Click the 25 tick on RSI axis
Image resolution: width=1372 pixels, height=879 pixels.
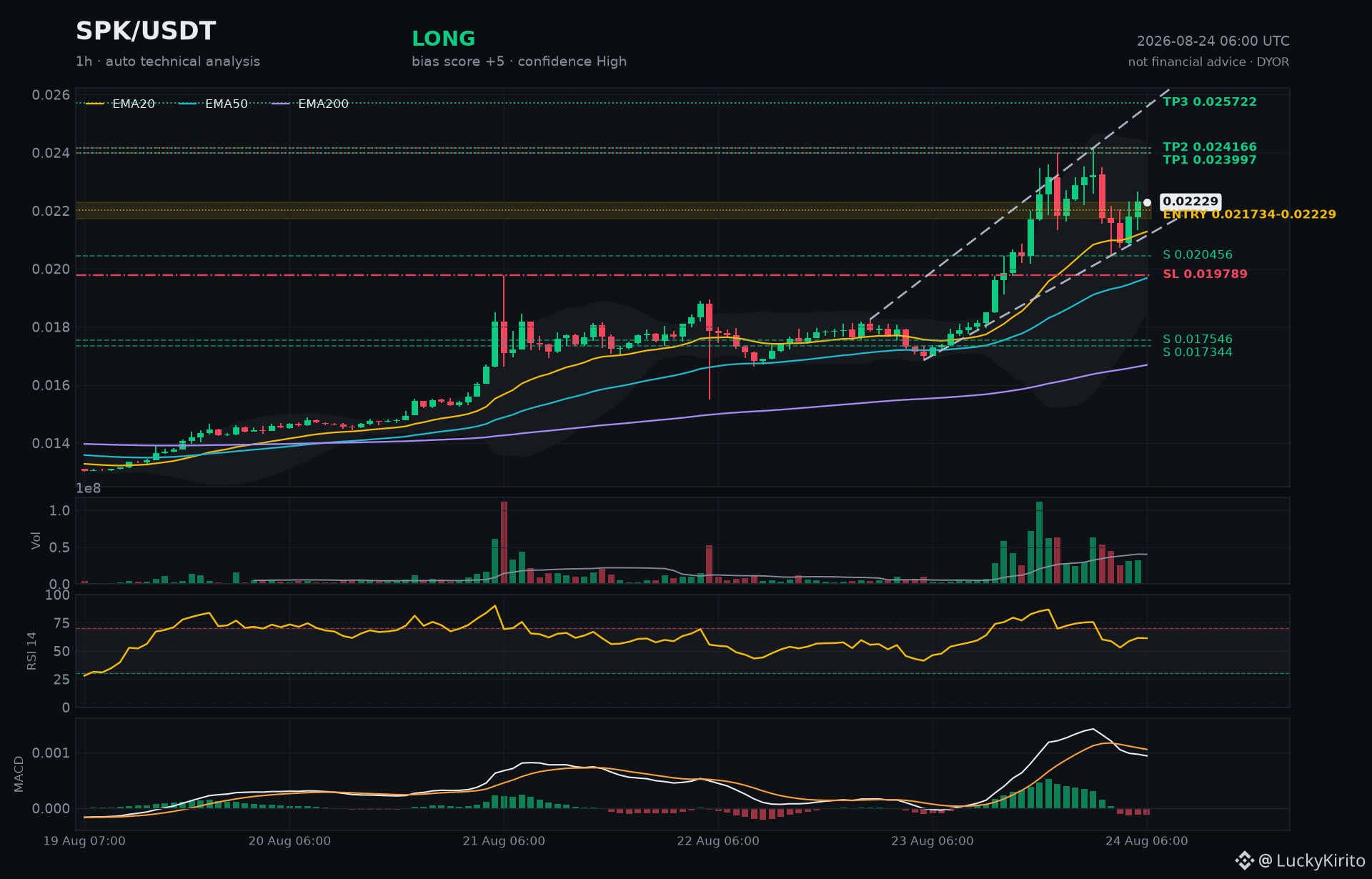[x=62, y=680]
